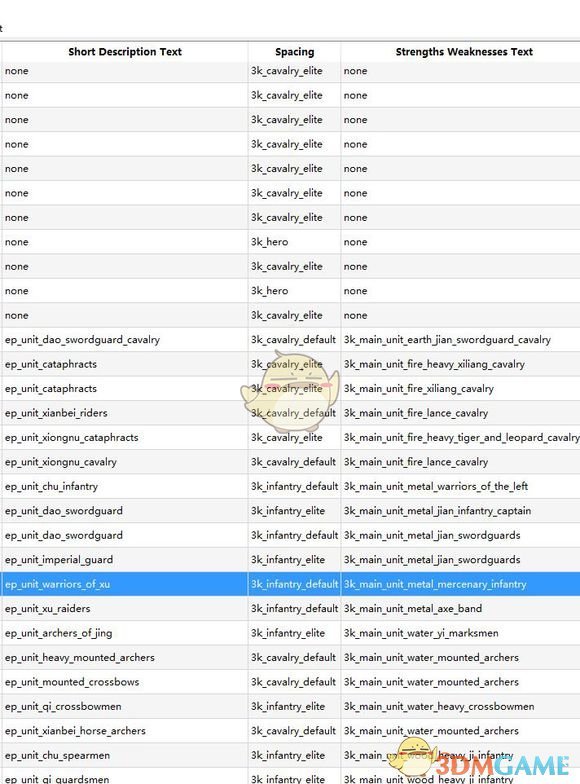
Task: Select the 3k_main_unit_water_yi_marksmen cell
Action: point(460,633)
